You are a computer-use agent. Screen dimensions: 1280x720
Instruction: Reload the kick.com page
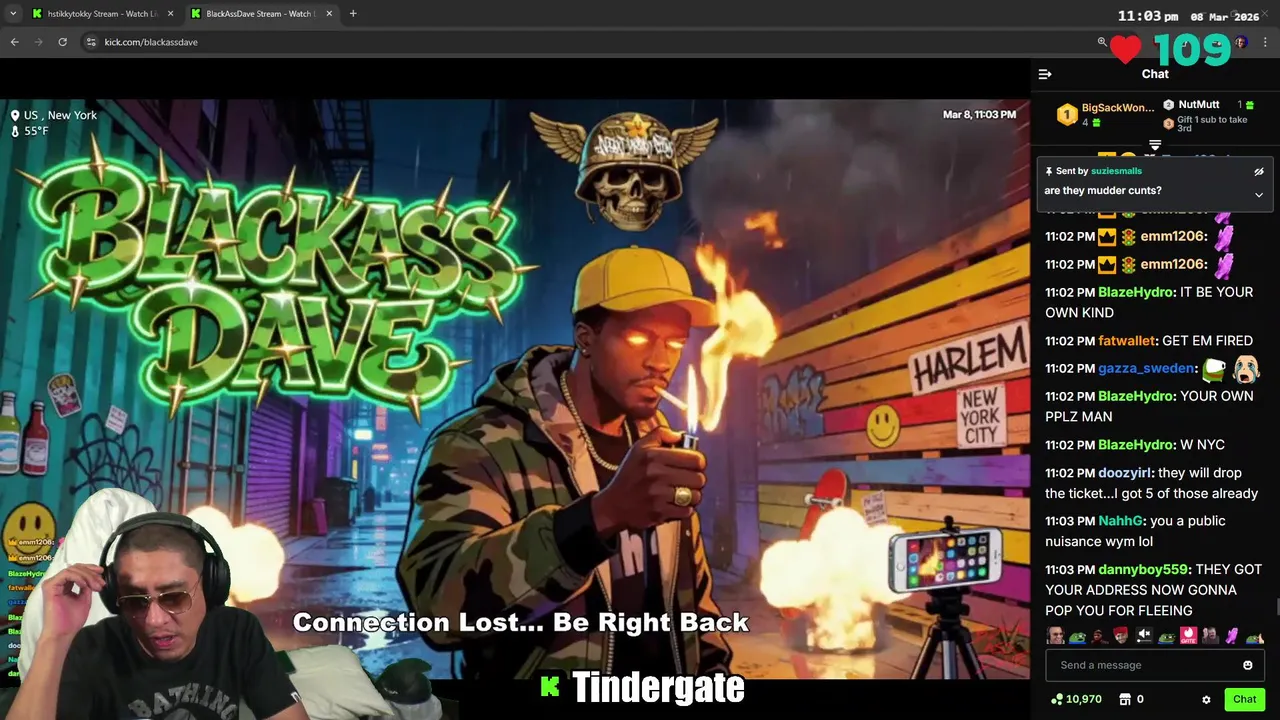62,42
